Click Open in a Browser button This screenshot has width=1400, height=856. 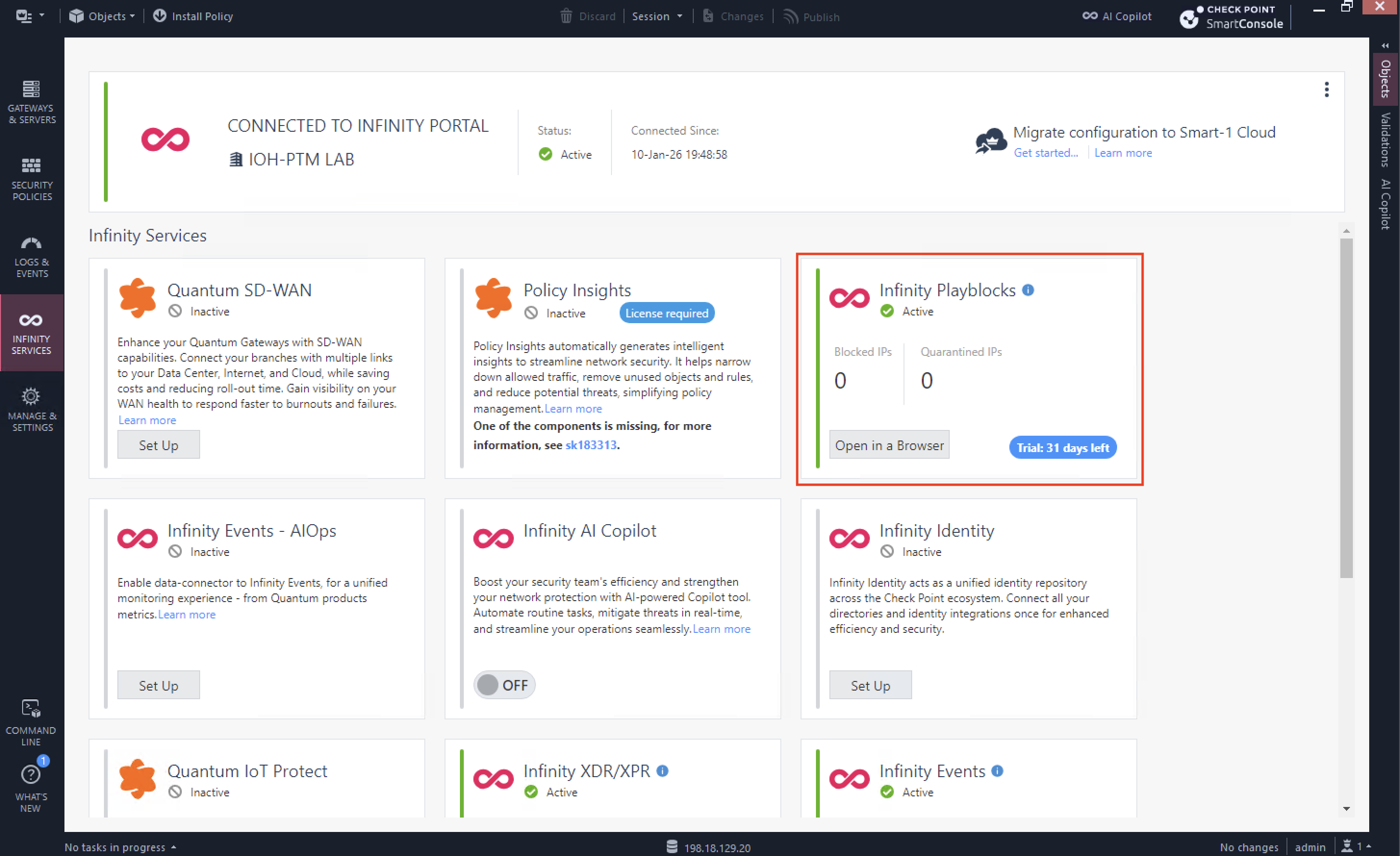coord(889,445)
